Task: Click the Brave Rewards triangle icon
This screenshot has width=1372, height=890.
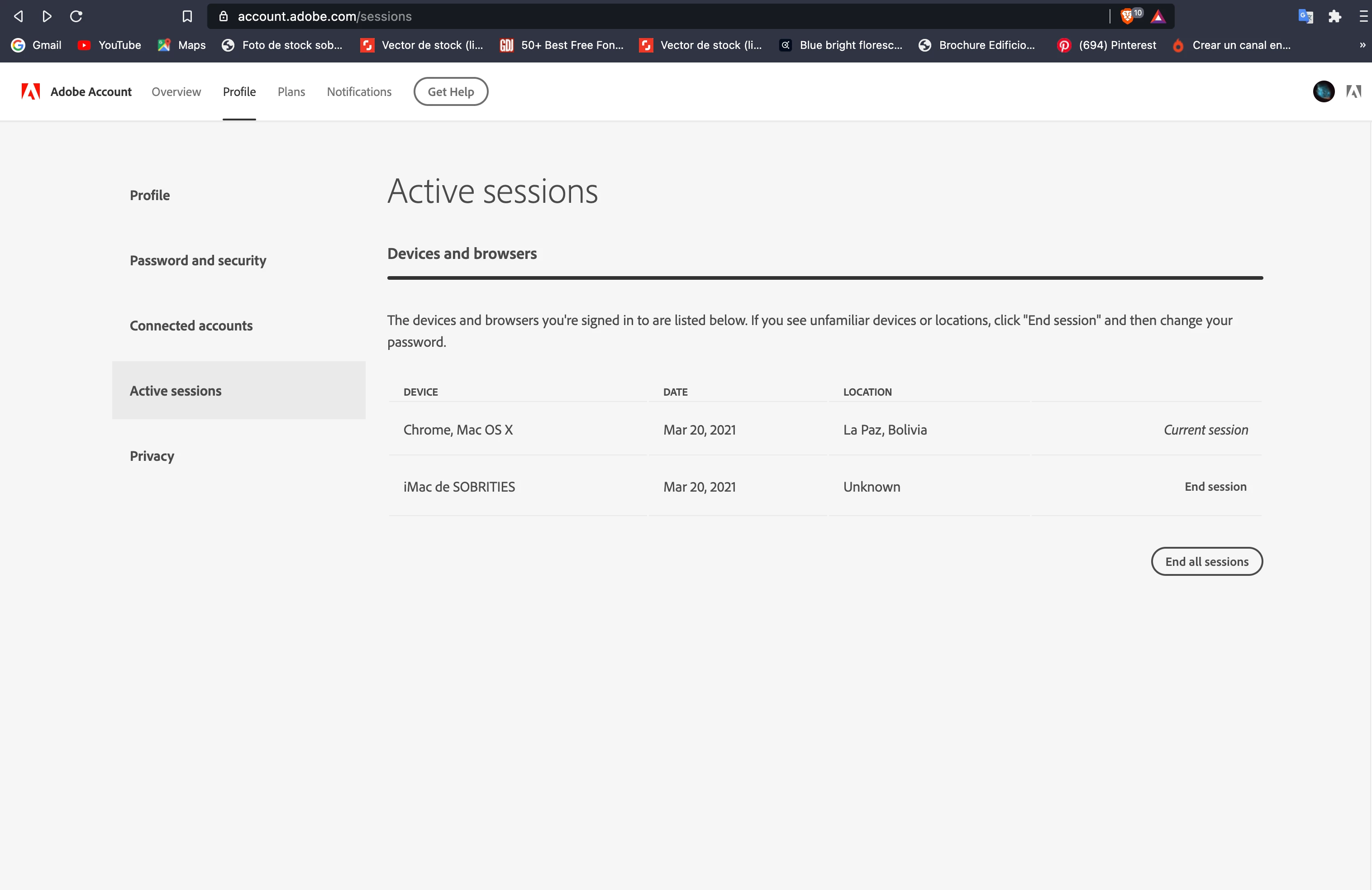Action: pyautogui.click(x=1158, y=16)
